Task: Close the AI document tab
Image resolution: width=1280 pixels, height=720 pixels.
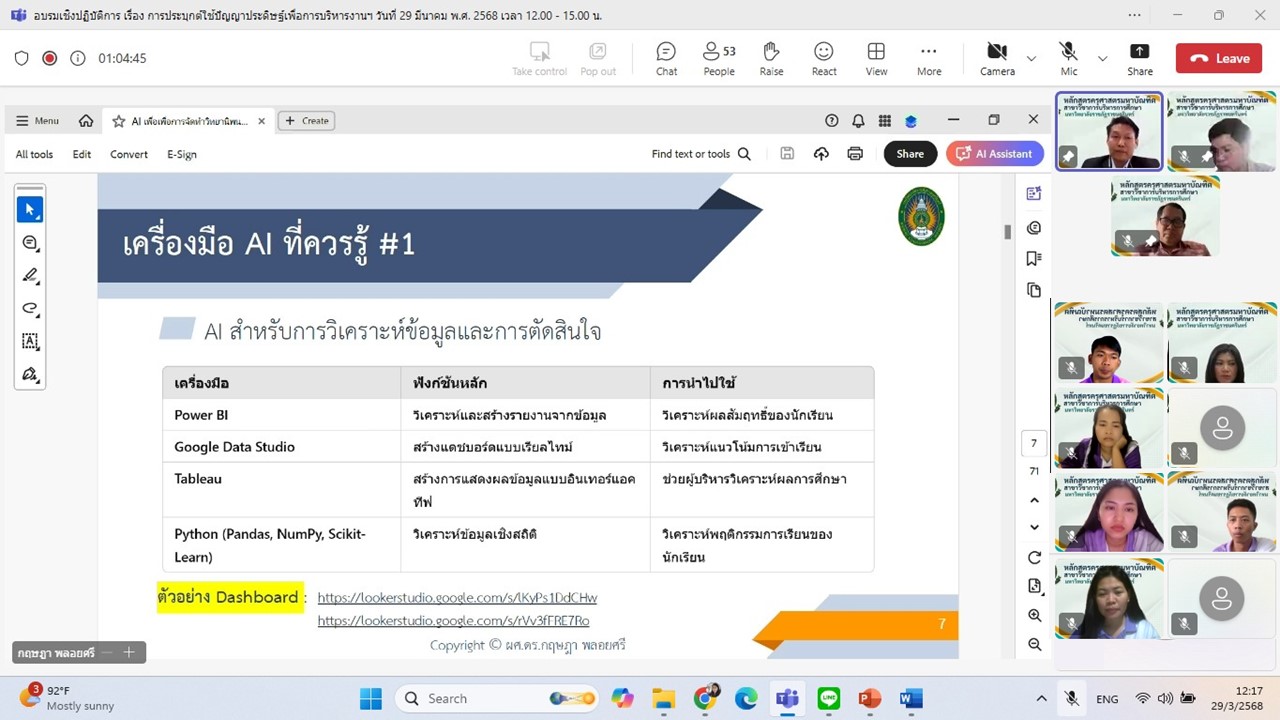Action: 261,121
